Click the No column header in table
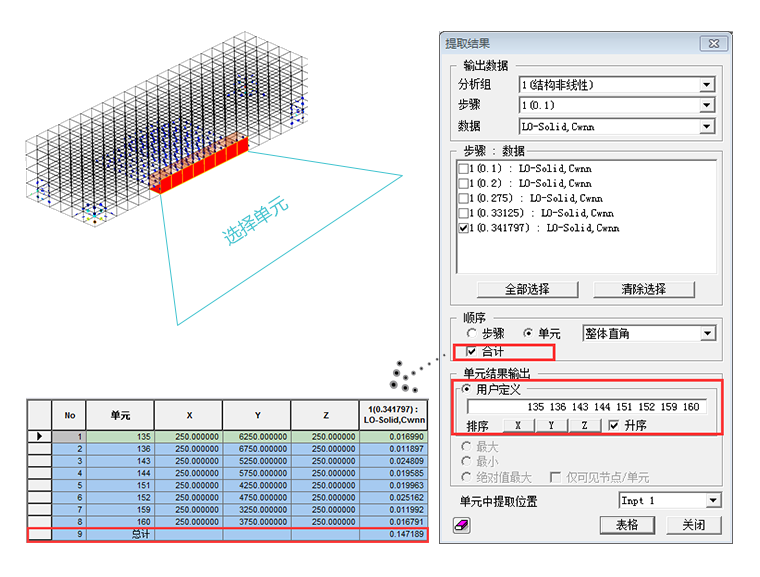Viewport: 760px width, 577px height. point(69,416)
